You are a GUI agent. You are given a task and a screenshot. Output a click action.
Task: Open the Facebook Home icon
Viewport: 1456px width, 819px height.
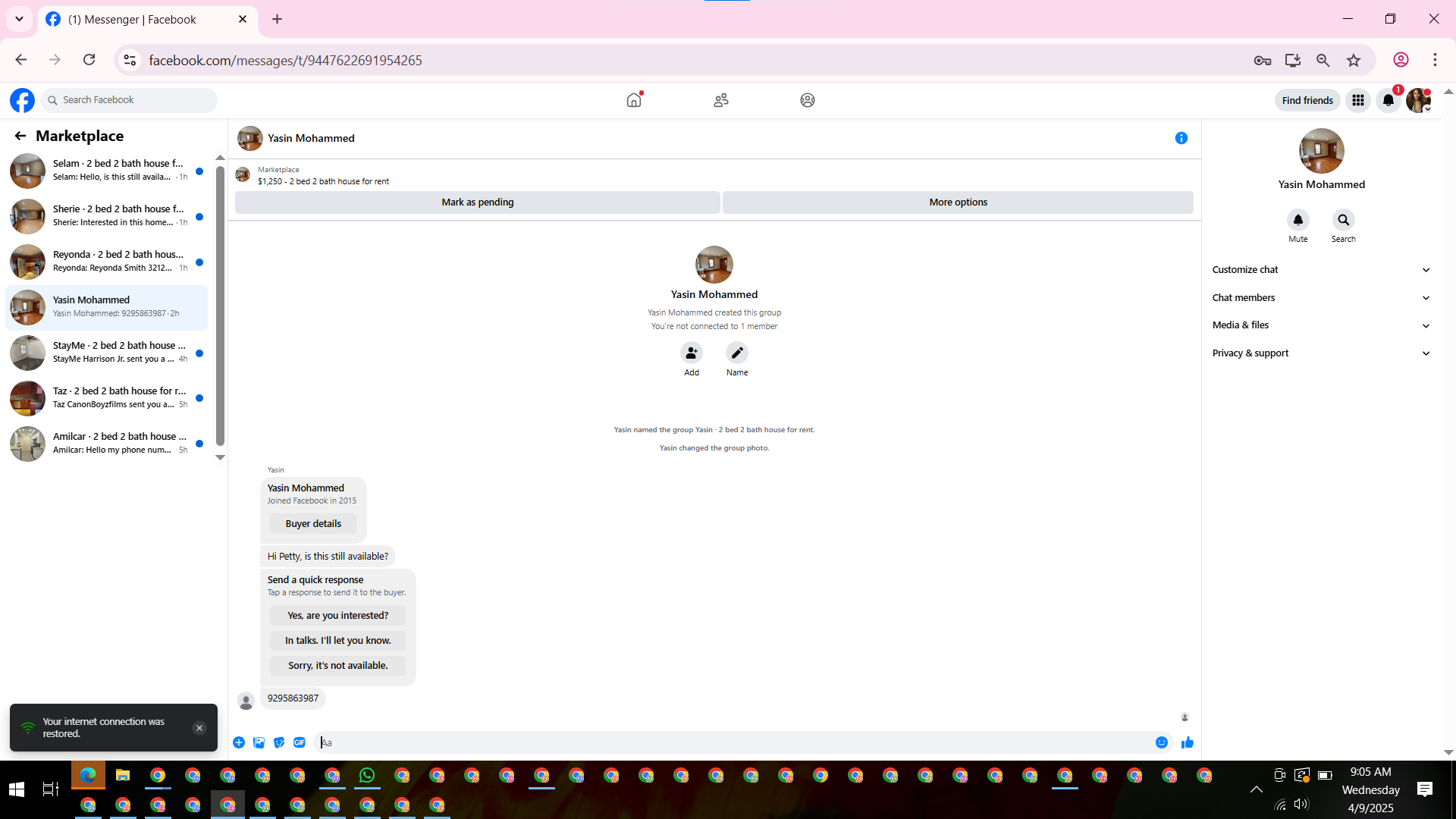(x=634, y=100)
